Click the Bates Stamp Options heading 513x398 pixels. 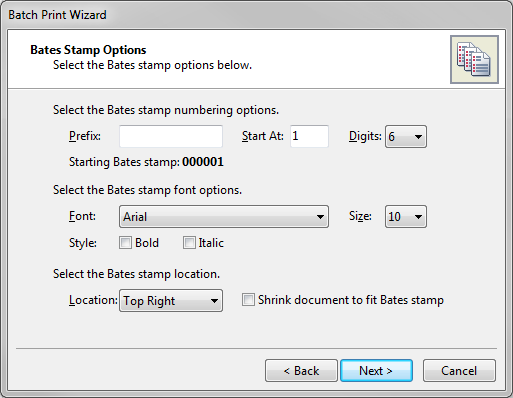(x=88, y=50)
